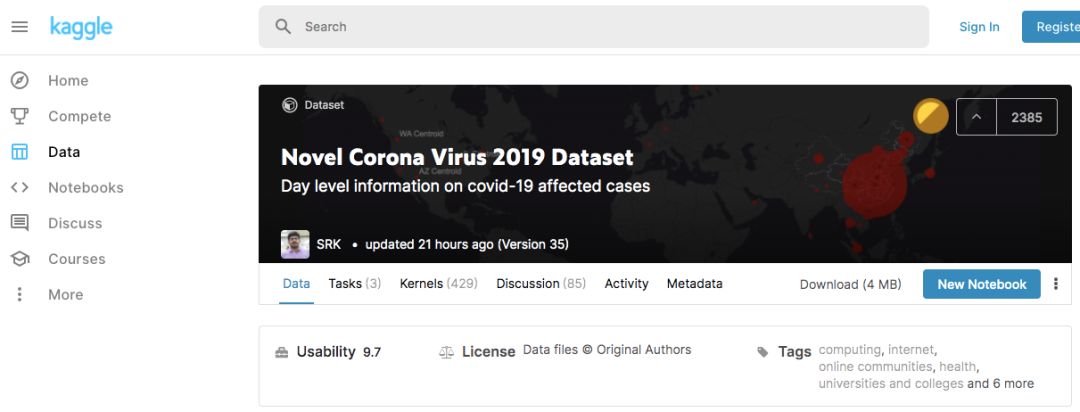The image size is (1080, 412).
Task: Select the Tasks tab
Action: [x=354, y=284]
